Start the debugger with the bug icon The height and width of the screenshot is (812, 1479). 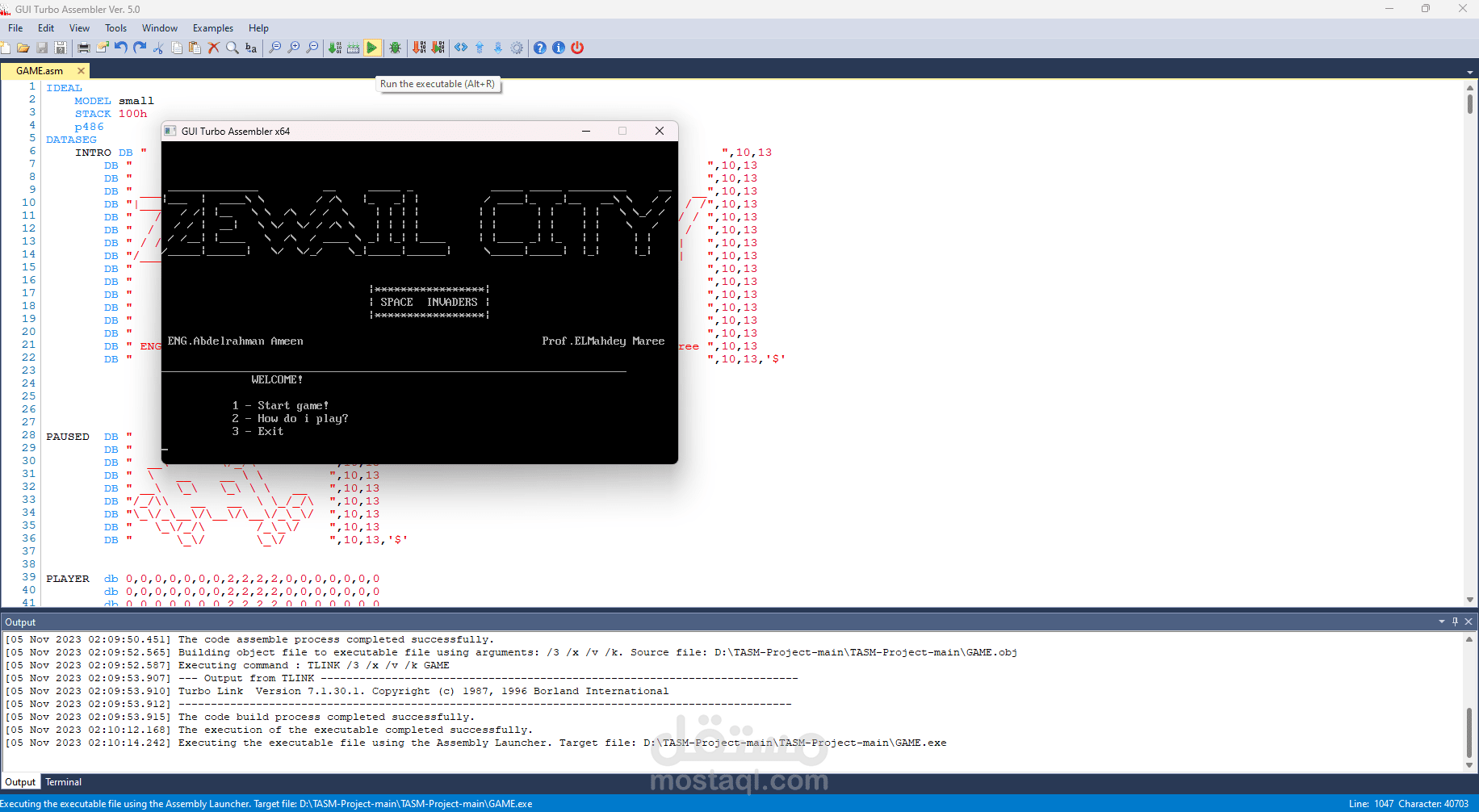[x=395, y=48]
